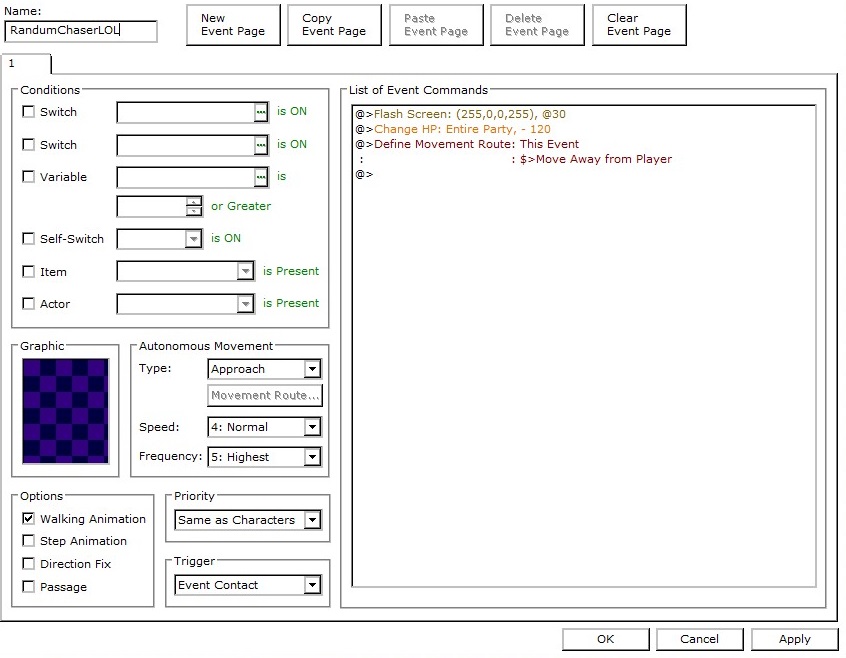Click the first Switch name field
Viewport: 846px width, 658px height.
pyautogui.click(x=186, y=112)
